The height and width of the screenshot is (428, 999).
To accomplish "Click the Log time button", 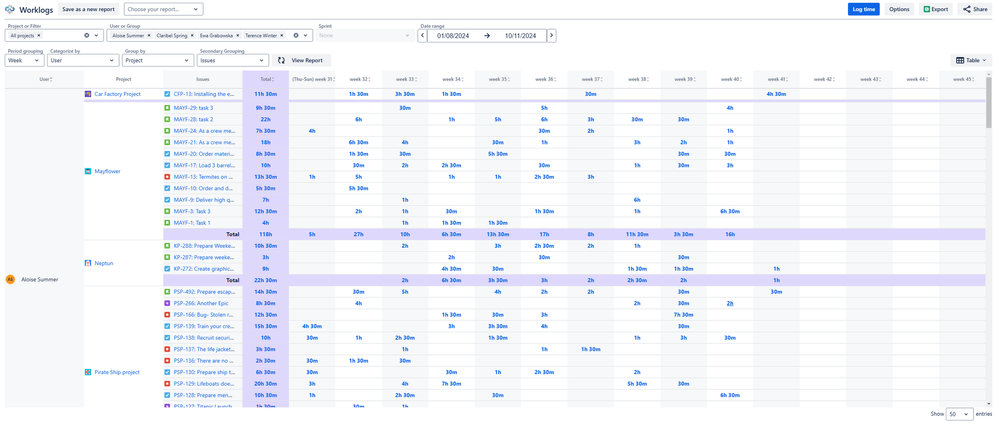I will (x=863, y=10).
